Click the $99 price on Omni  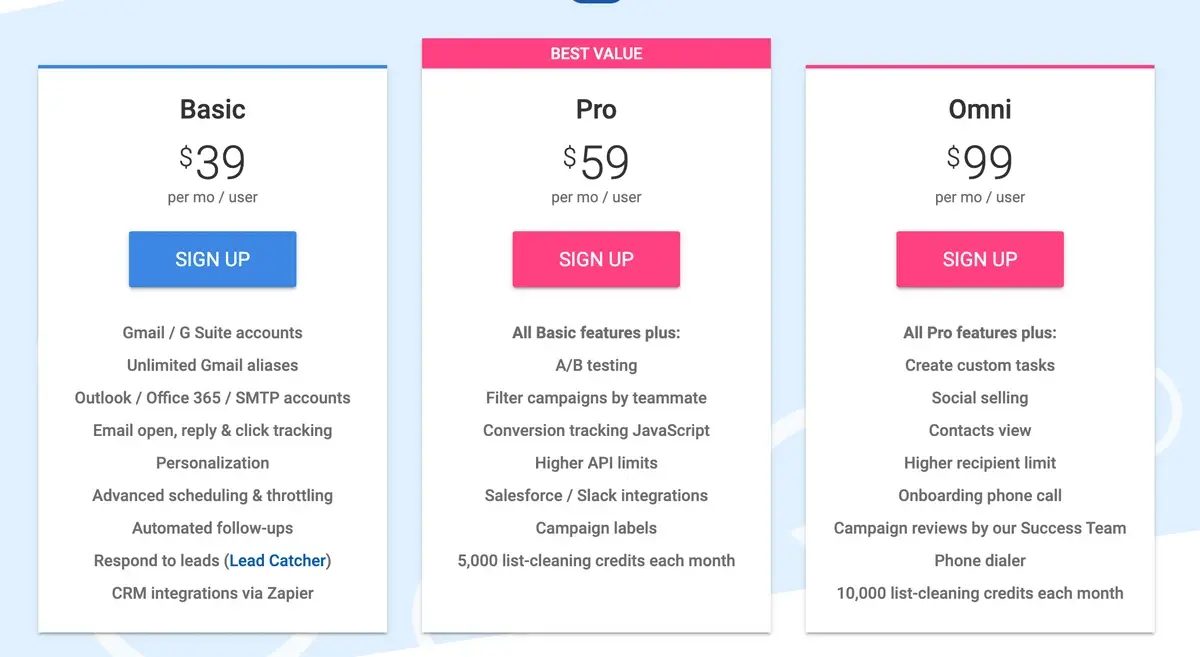point(980,162)
